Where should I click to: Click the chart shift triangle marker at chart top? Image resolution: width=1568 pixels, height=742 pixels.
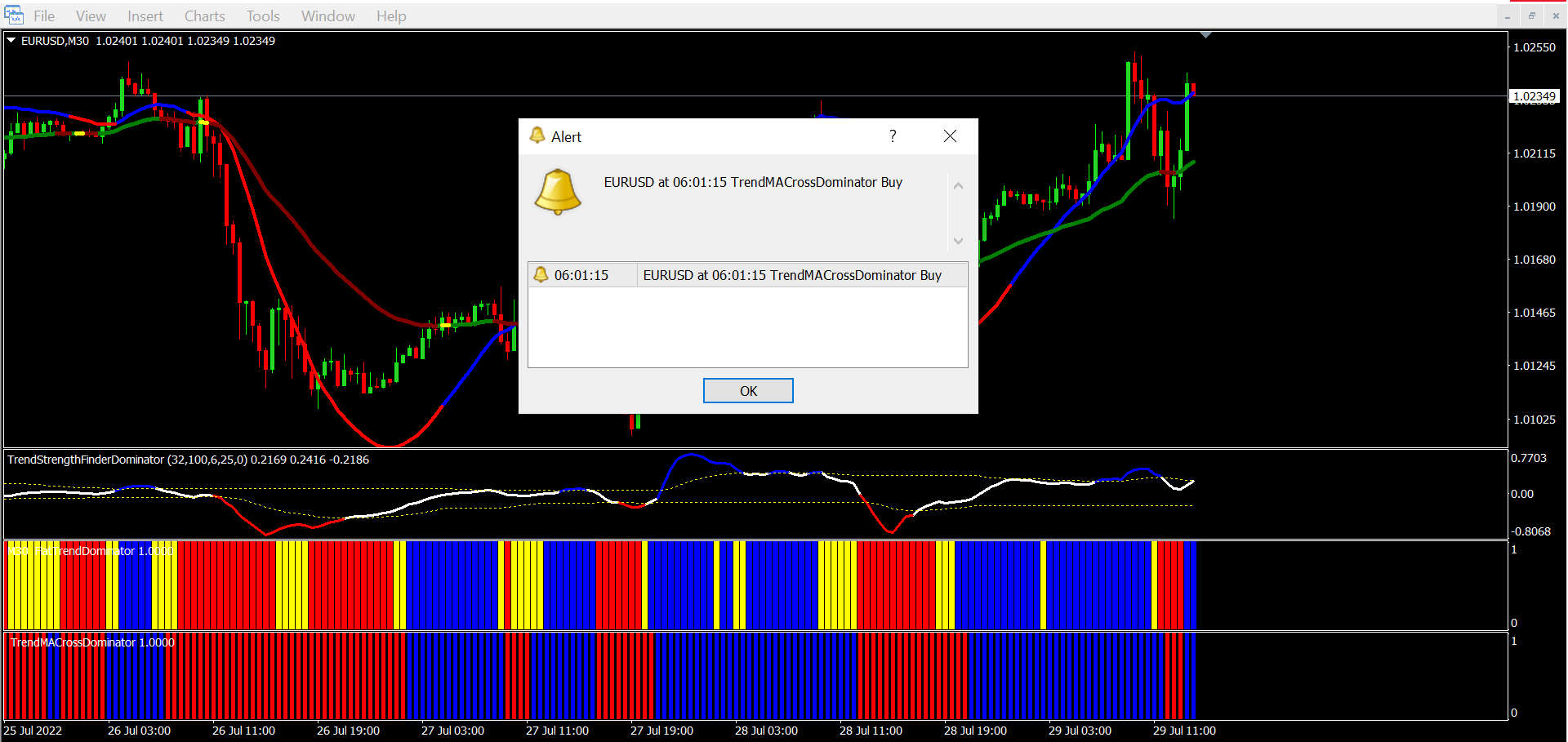click(1205, 35)
